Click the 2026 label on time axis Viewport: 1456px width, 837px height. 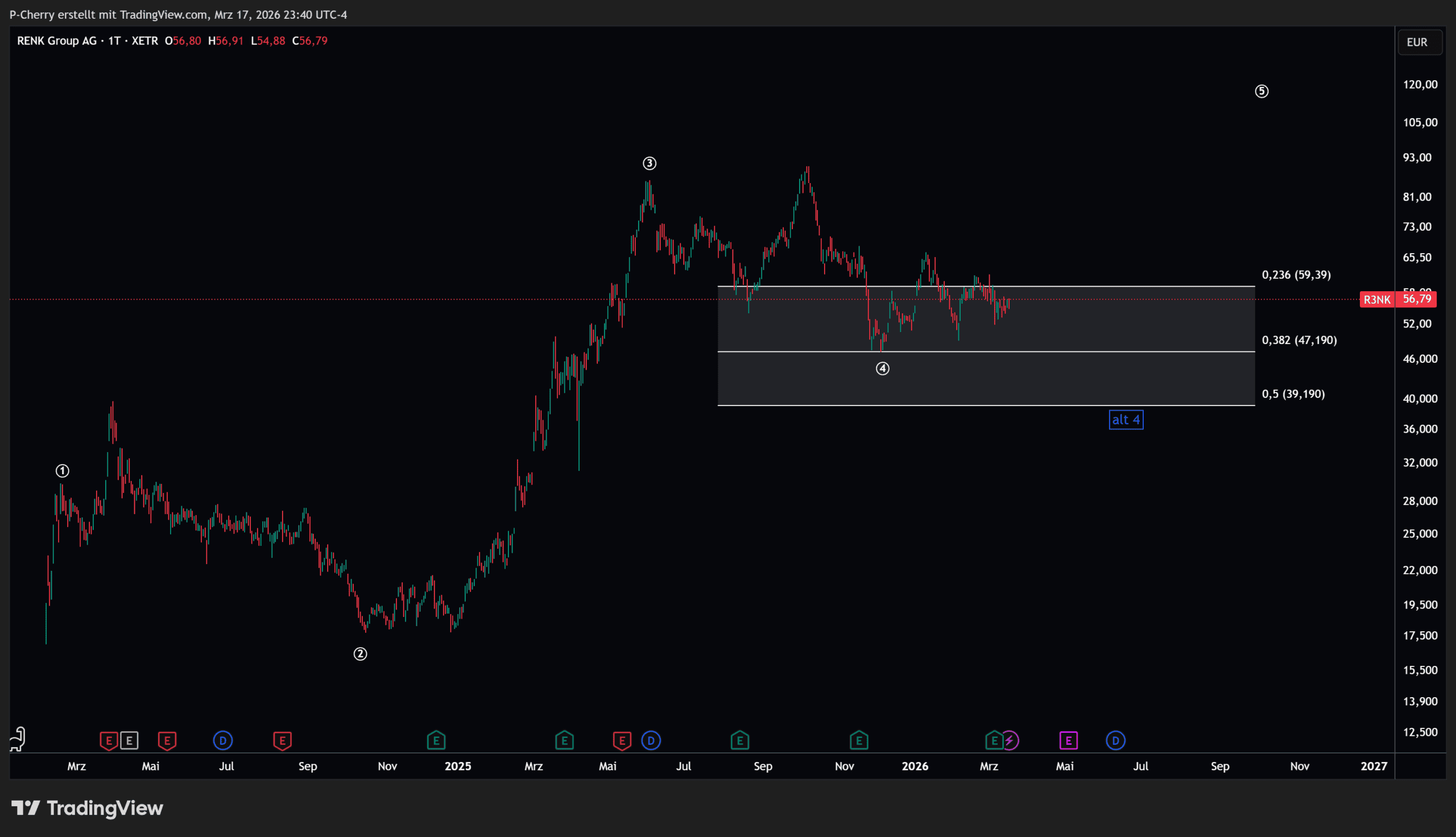(x=915, y=766)
